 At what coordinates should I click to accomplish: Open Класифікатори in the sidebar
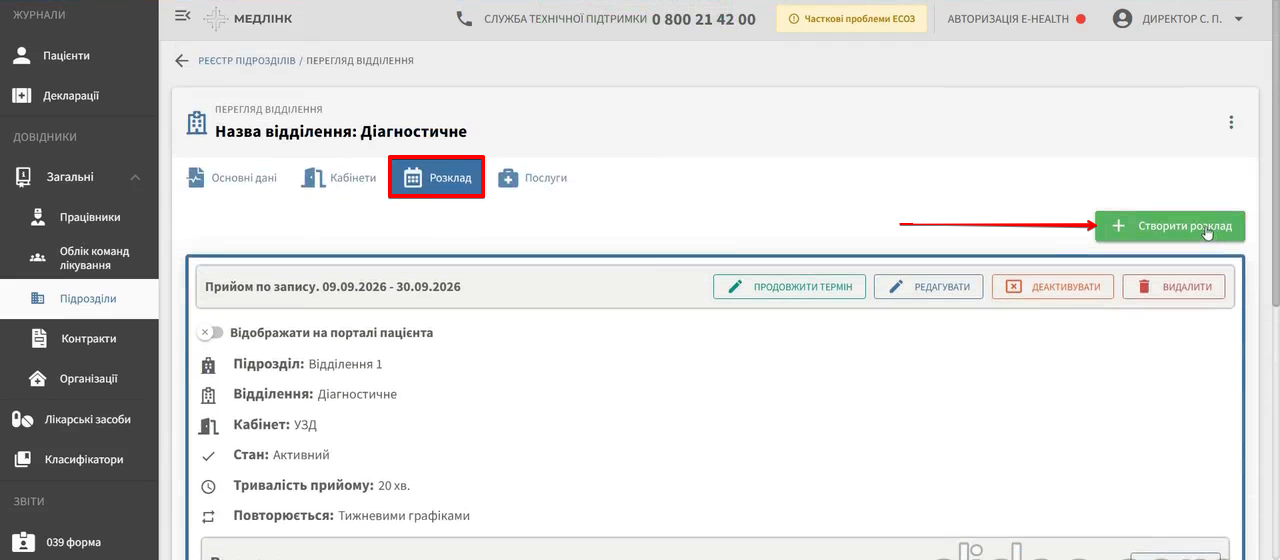(79, 460)
